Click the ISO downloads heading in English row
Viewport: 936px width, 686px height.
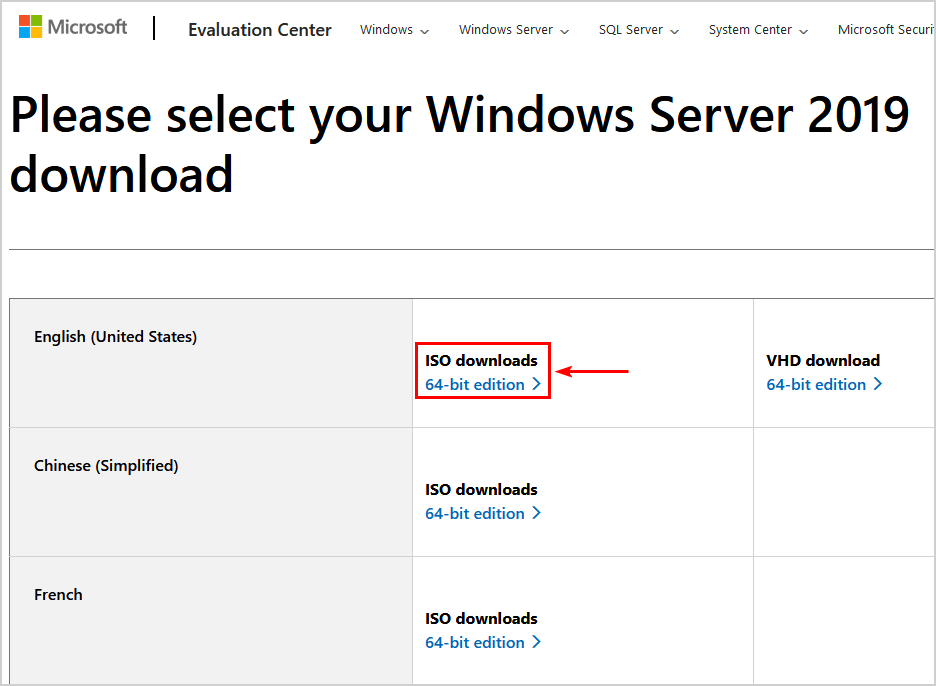(481, 361)
